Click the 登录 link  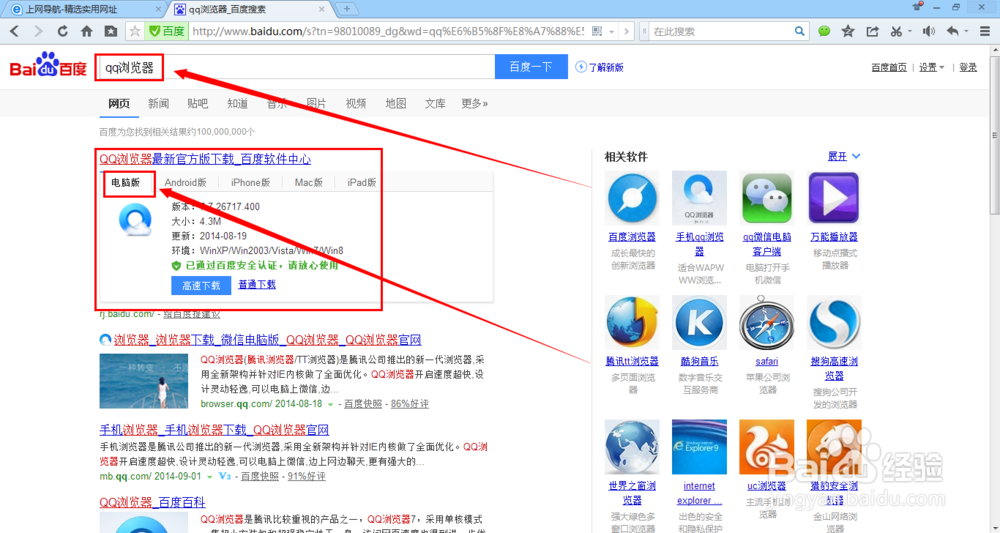point(968,68)
